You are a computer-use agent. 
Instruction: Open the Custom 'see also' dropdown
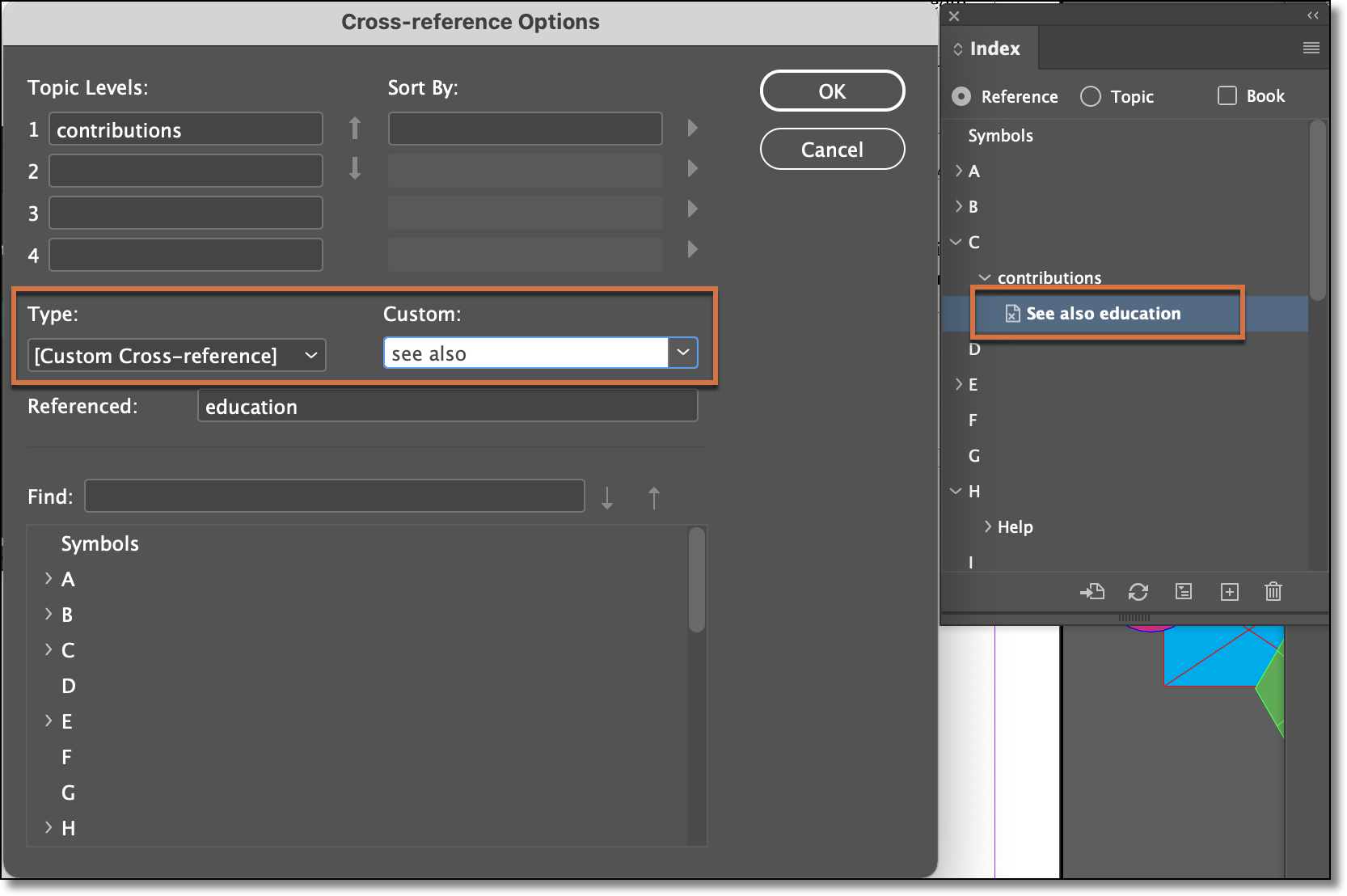click(683, 353)
